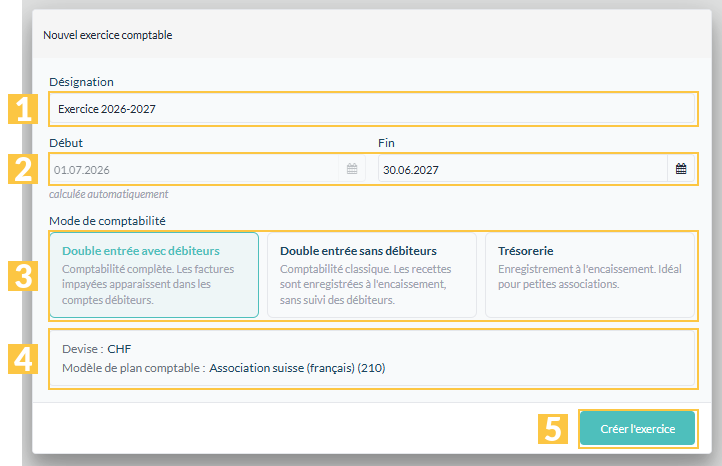Click the 'Désignation' label
The image size is (722, 466).
(82, 82)
